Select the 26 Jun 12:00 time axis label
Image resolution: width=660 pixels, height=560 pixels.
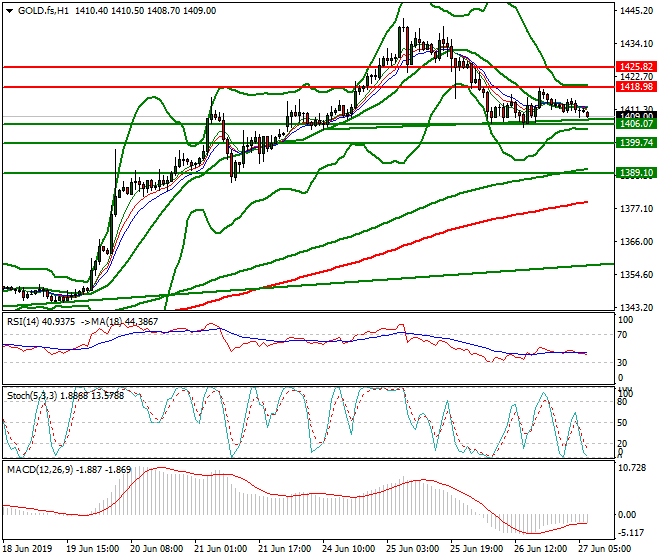pyautogui.click(x=540, y=549)
